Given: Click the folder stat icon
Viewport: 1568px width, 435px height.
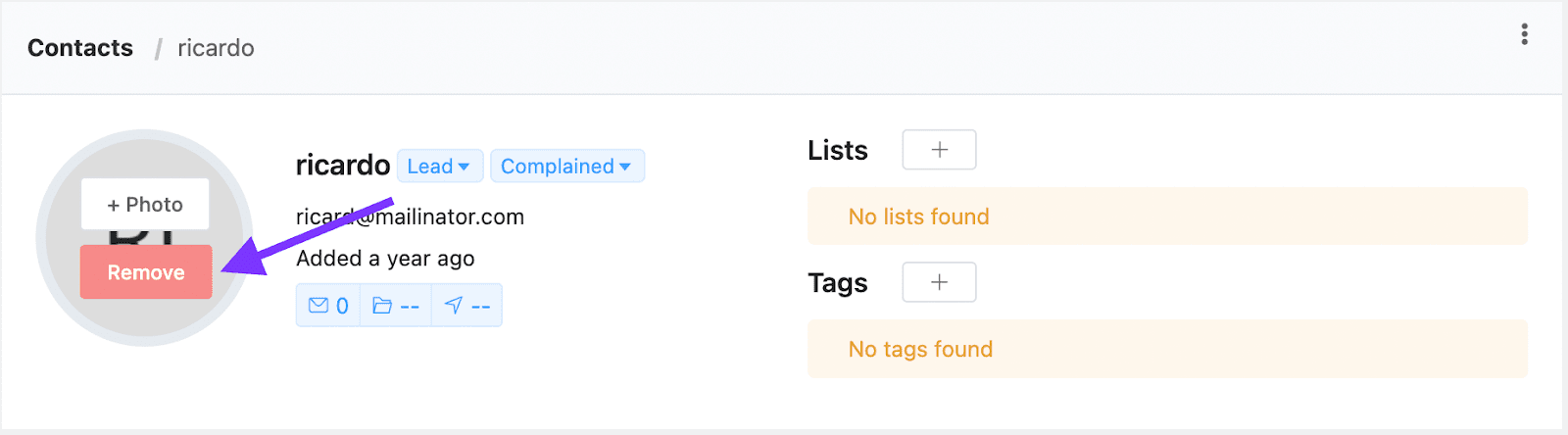Looking at the screenshot, I should (x=382, y=306).
